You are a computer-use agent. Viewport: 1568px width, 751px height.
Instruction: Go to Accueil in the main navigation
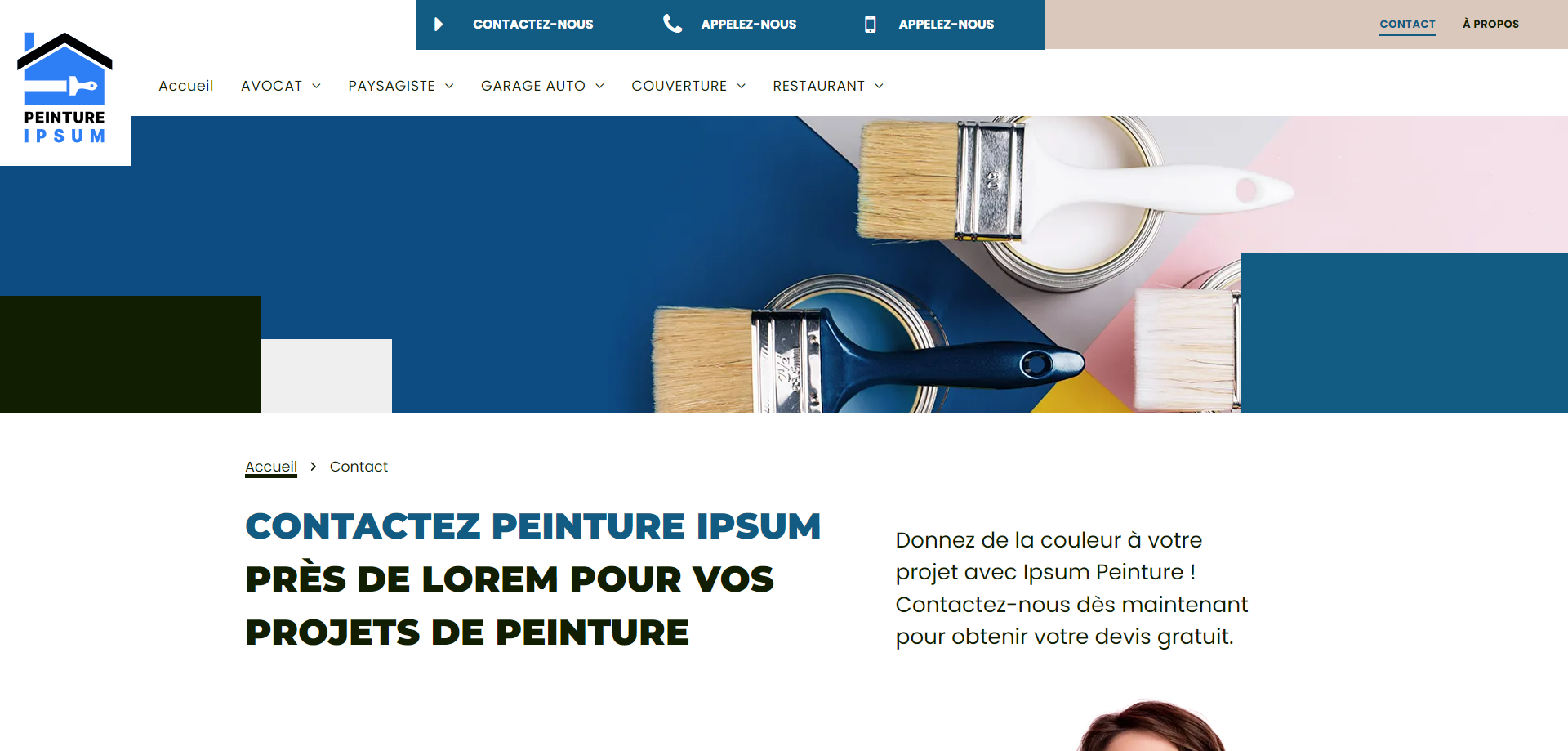[x=185, y=86]
